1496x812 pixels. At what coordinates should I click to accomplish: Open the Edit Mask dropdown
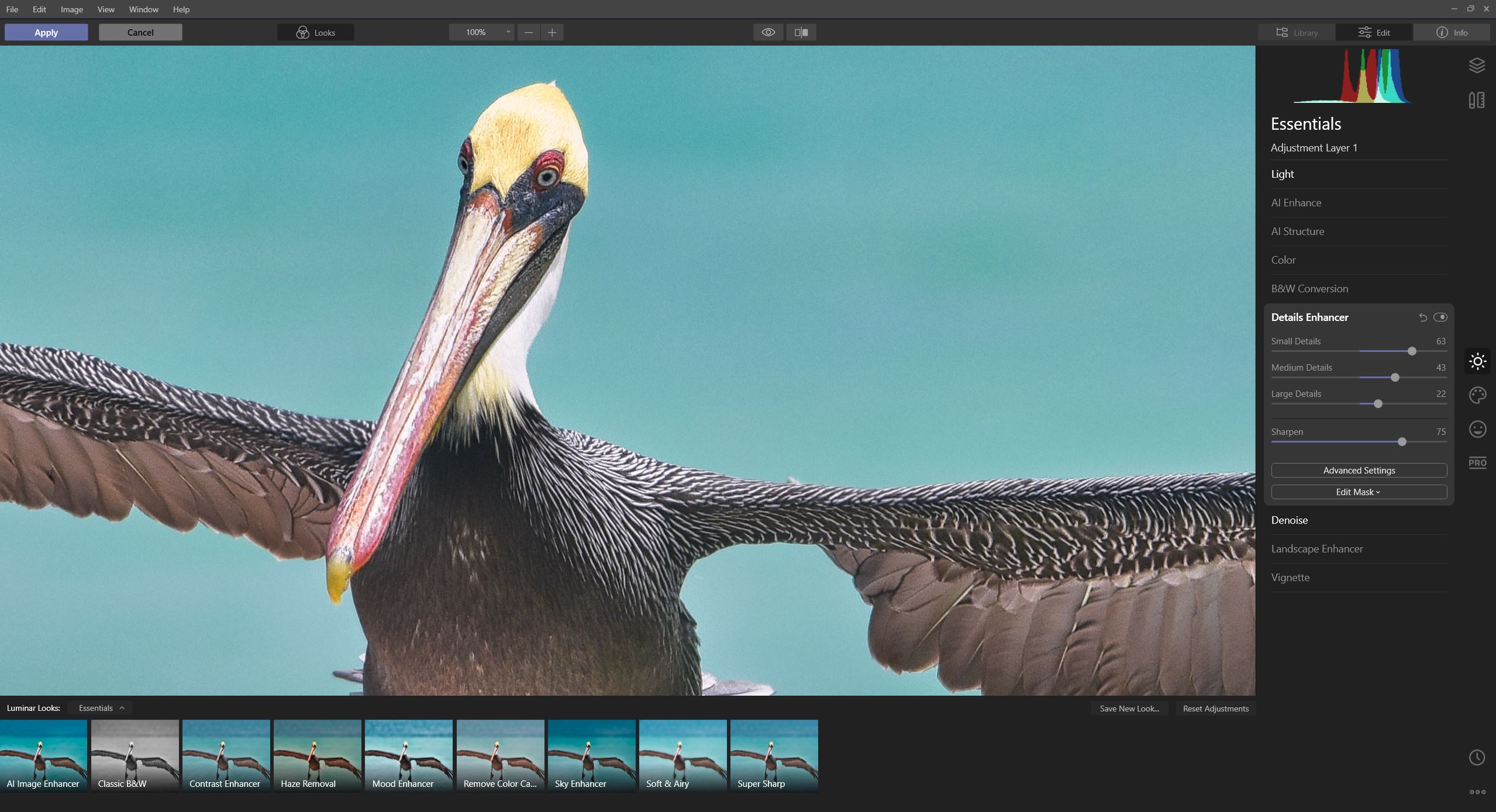1358,492
